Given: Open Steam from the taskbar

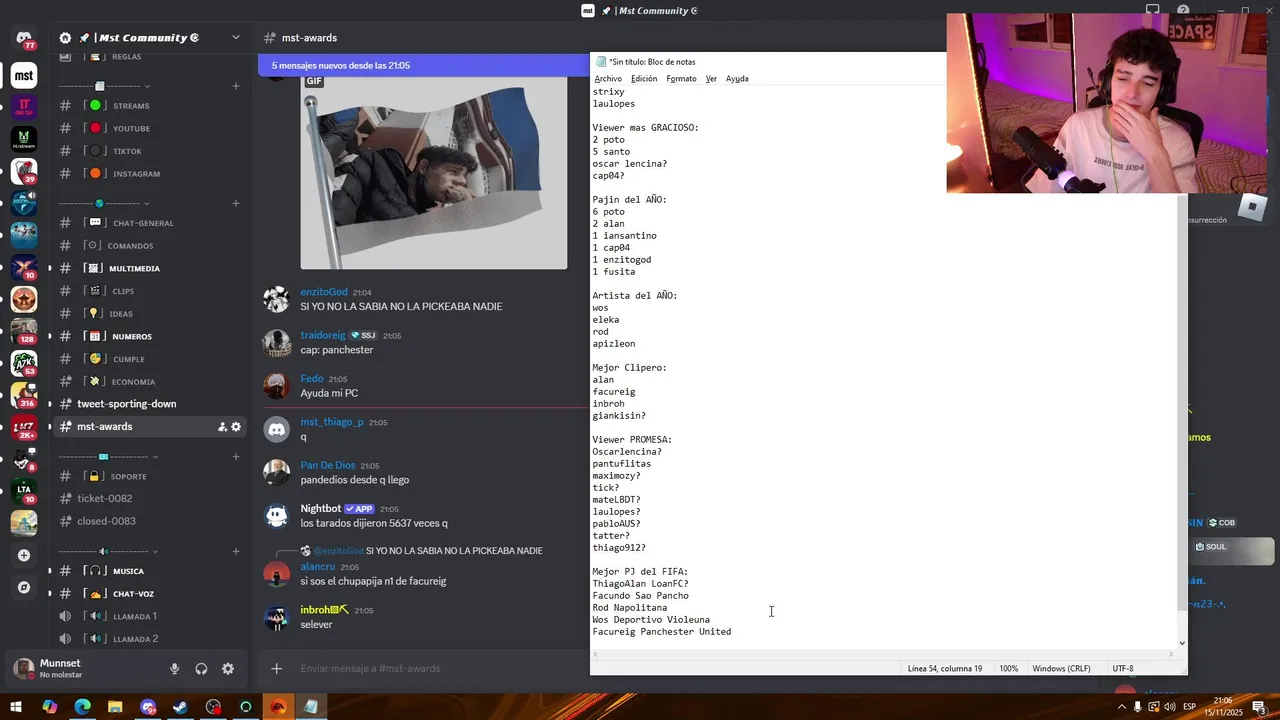Looking at the screenshot, I should click(180, 707).
